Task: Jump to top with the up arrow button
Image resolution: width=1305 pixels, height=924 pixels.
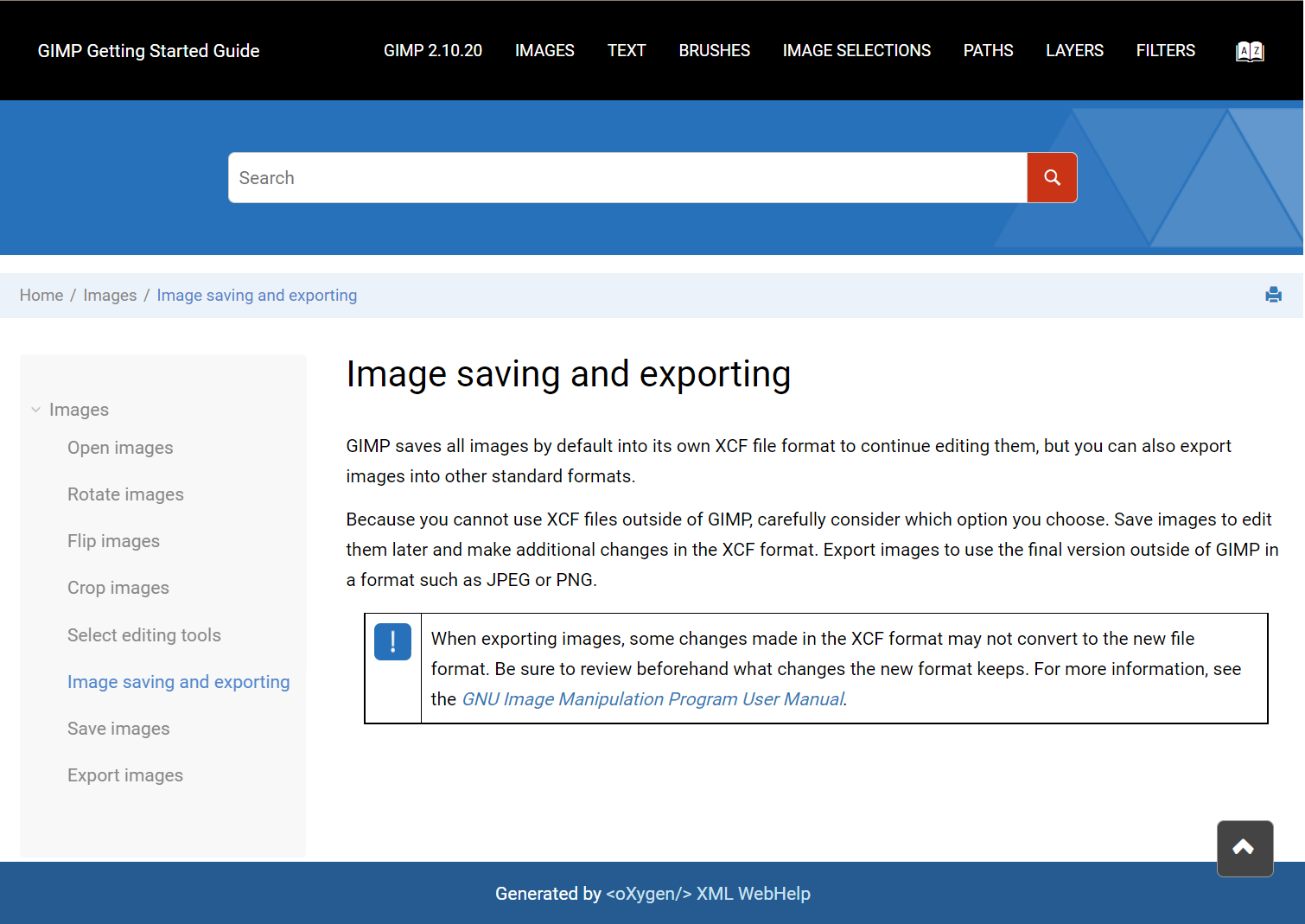Action: (x=1245, y=848)
